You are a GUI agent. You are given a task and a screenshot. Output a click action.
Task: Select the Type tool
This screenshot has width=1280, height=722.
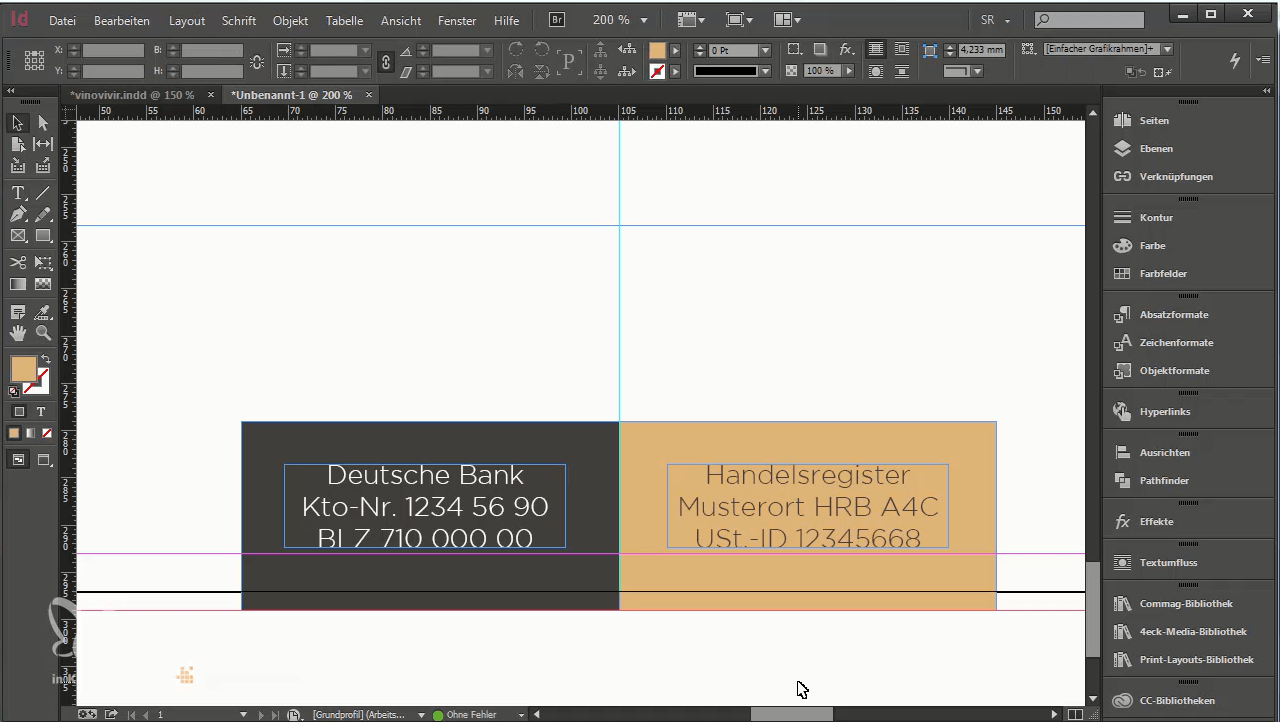(x=18, y=193)
